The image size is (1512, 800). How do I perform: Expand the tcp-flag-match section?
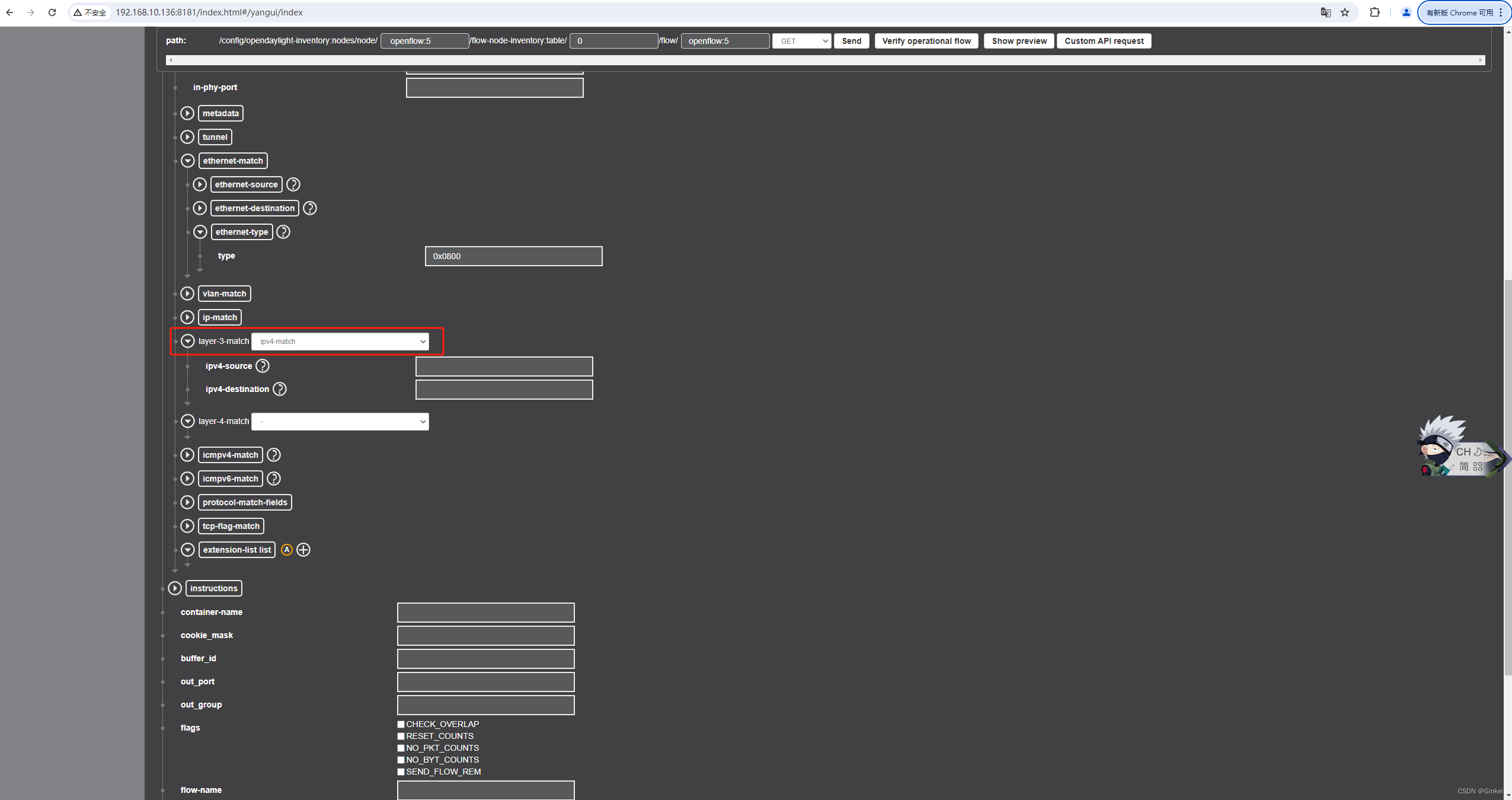coord(188,525)
